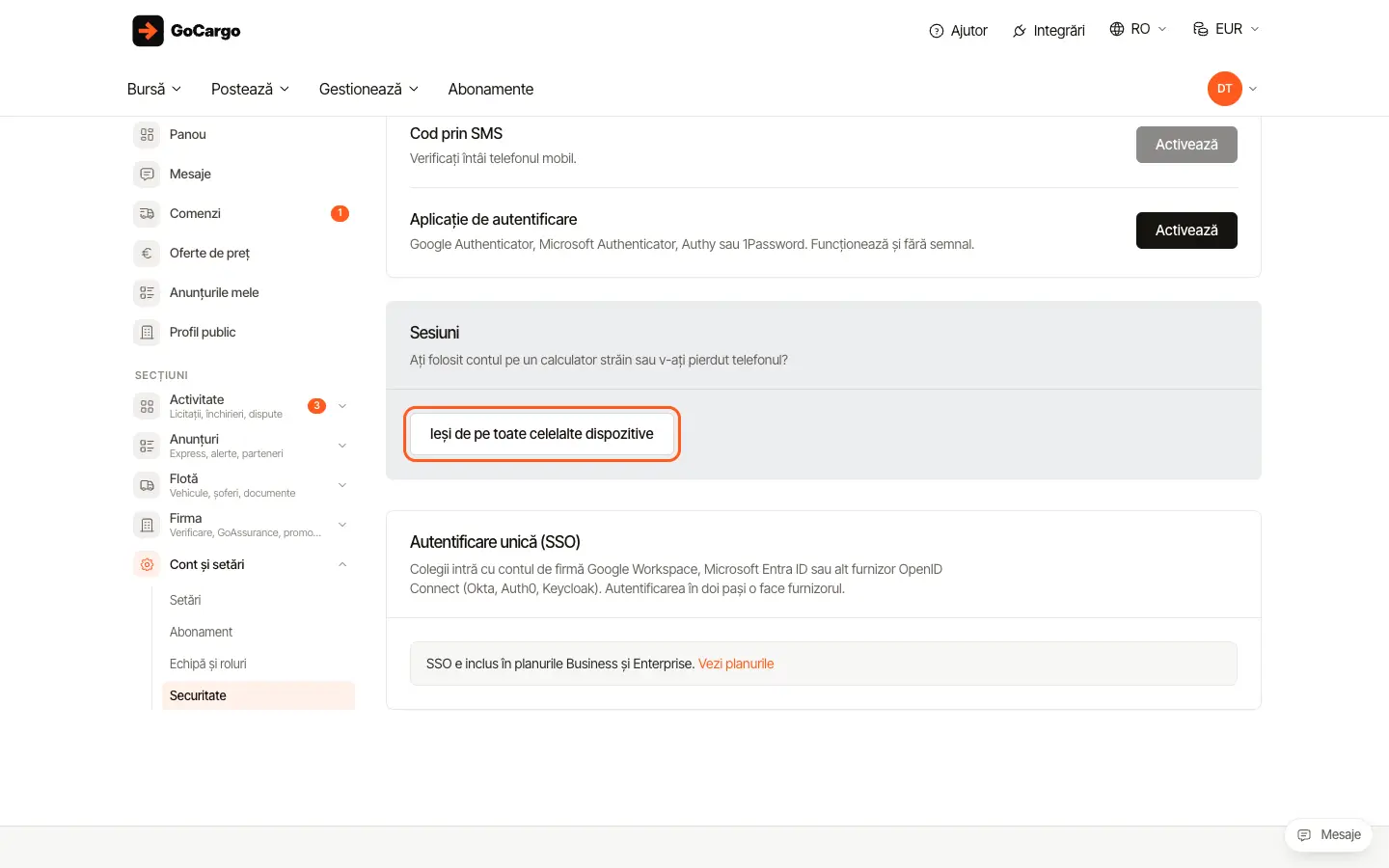Open the floating Mesaje chat widget

click(x=1329, y=835)
